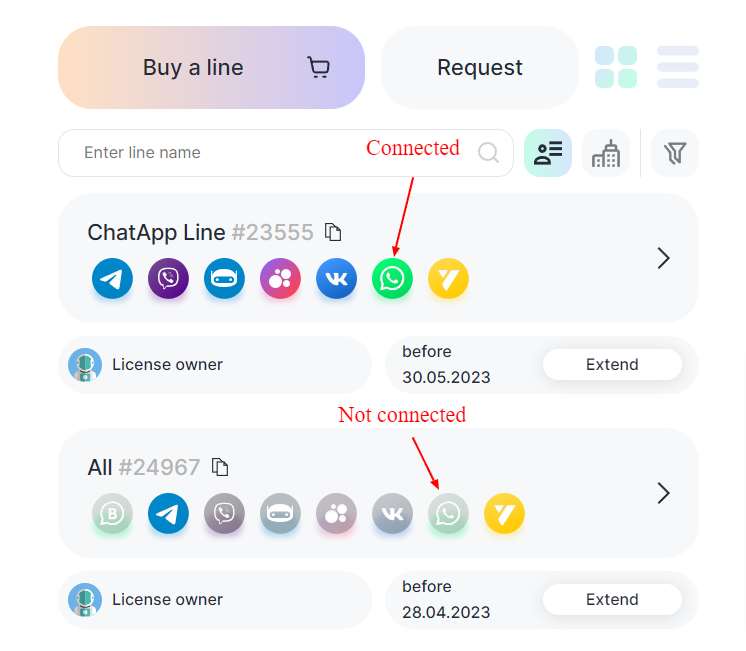Click the greyed WhatsApp icon in All line
The height and width of the screenshot is (651, 746).
448,514
